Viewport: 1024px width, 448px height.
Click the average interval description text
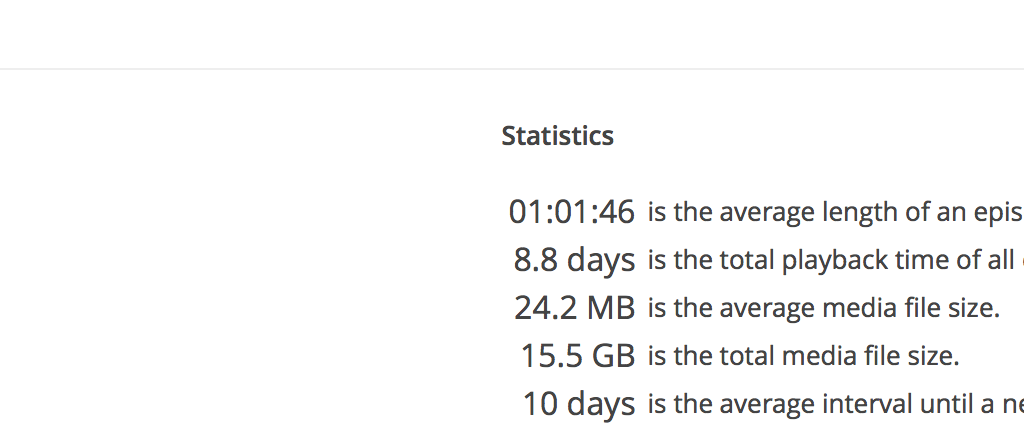pyautogui.click(x=834, y=404)
